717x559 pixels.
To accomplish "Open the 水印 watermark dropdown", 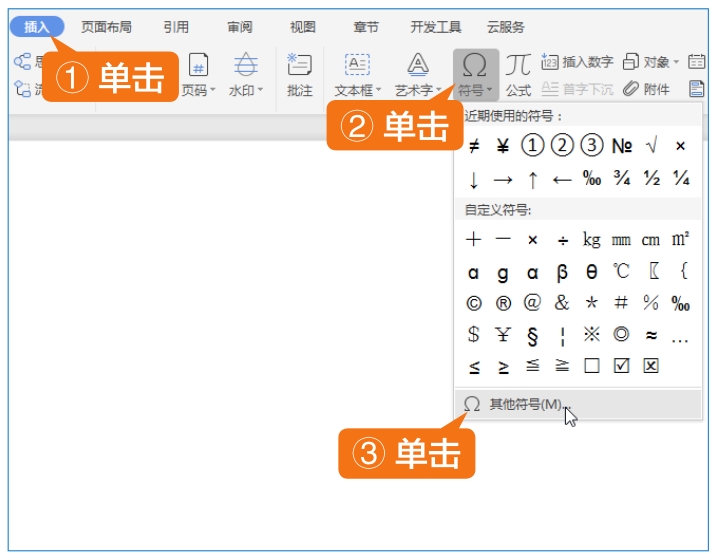I will tap(246, 75).
